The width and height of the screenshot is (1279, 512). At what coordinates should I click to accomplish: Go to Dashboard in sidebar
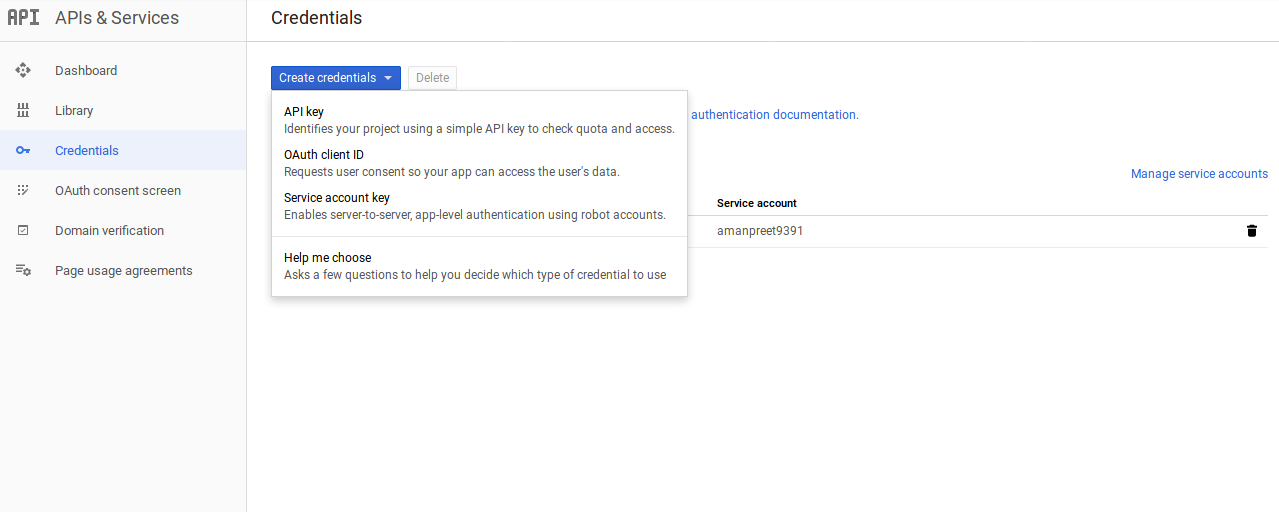tap(86, 71)
